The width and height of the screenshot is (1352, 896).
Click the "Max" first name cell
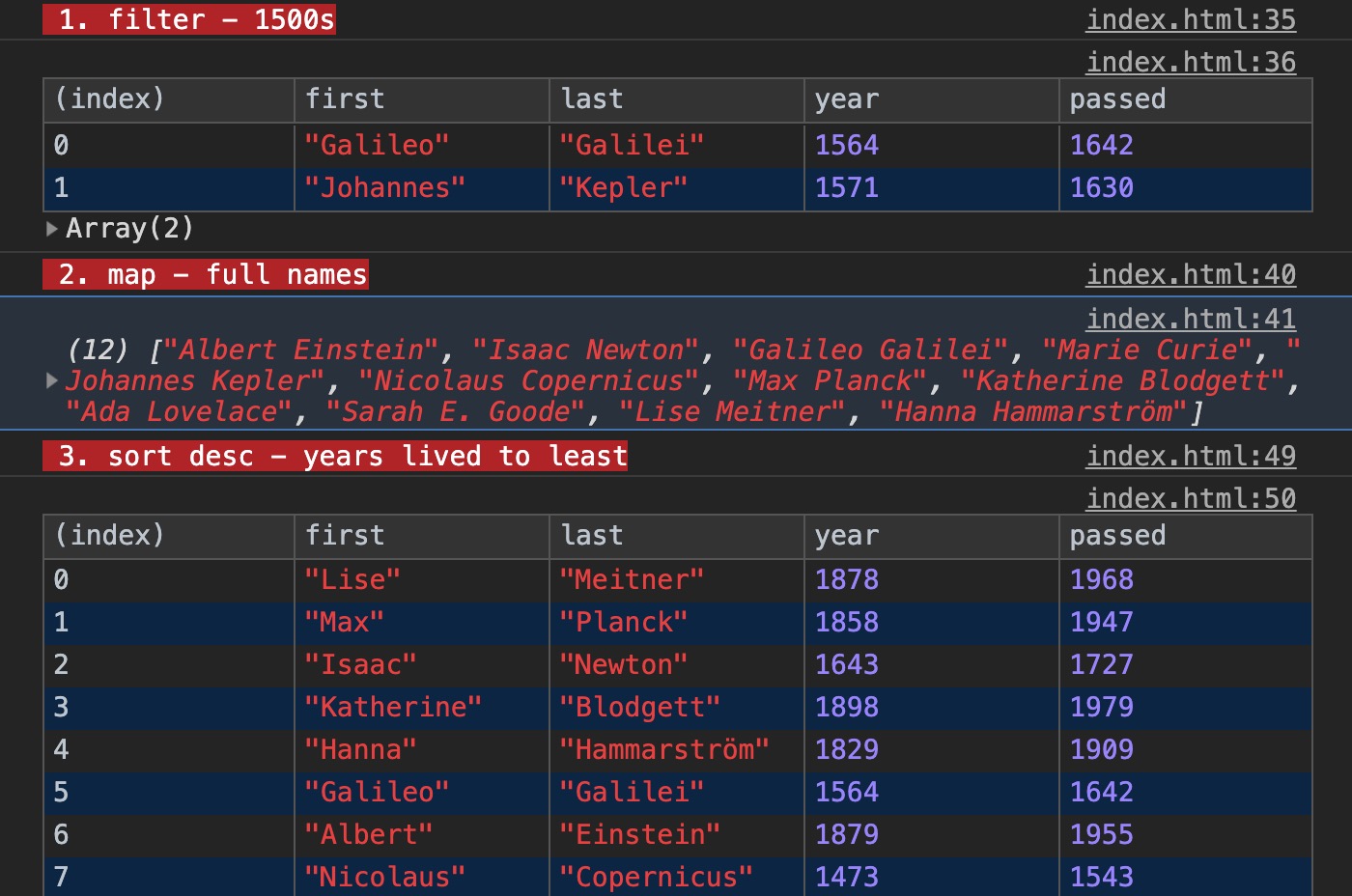click(x=421, y=622)
